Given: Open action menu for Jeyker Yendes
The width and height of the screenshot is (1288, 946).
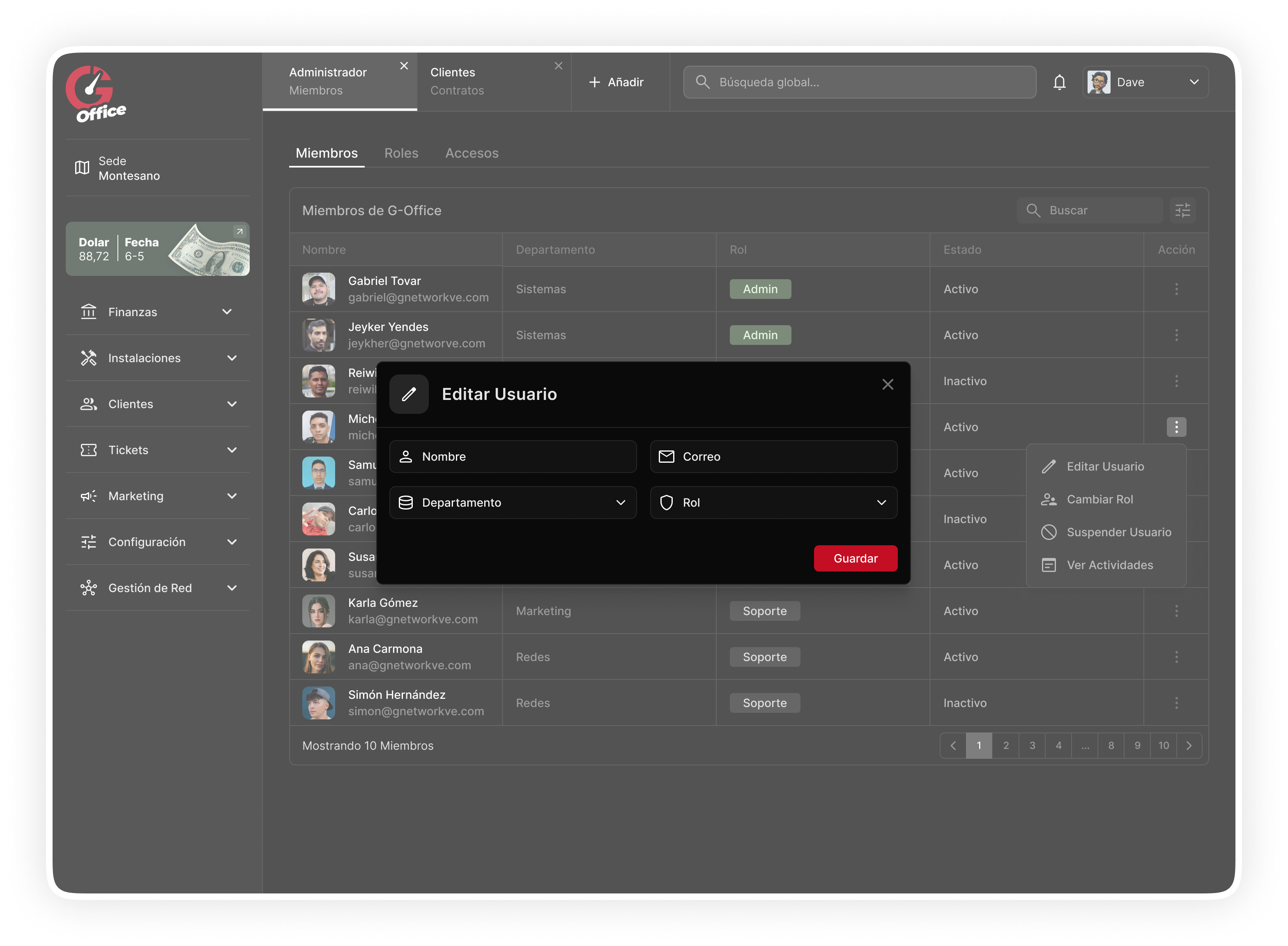Looking at the screenshot, I should [1176, 335].
